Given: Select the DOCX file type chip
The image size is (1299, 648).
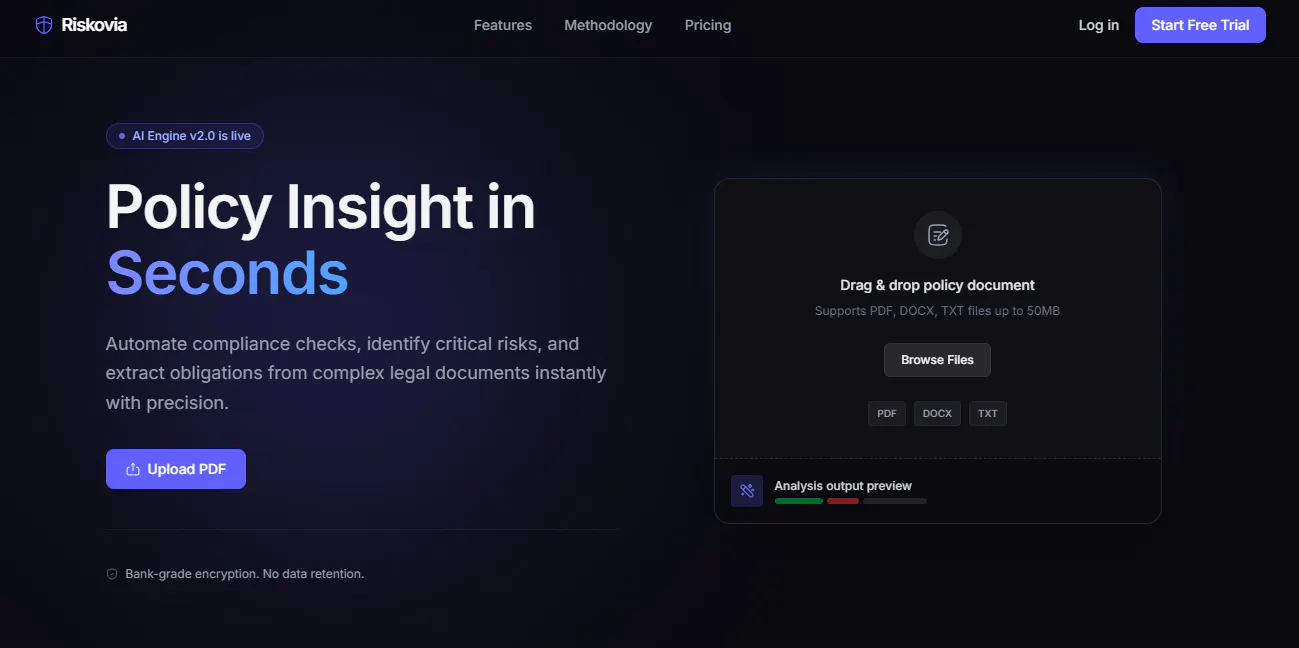Looking at the screenshot, I should pyautogui.click(x=937, y=414).
